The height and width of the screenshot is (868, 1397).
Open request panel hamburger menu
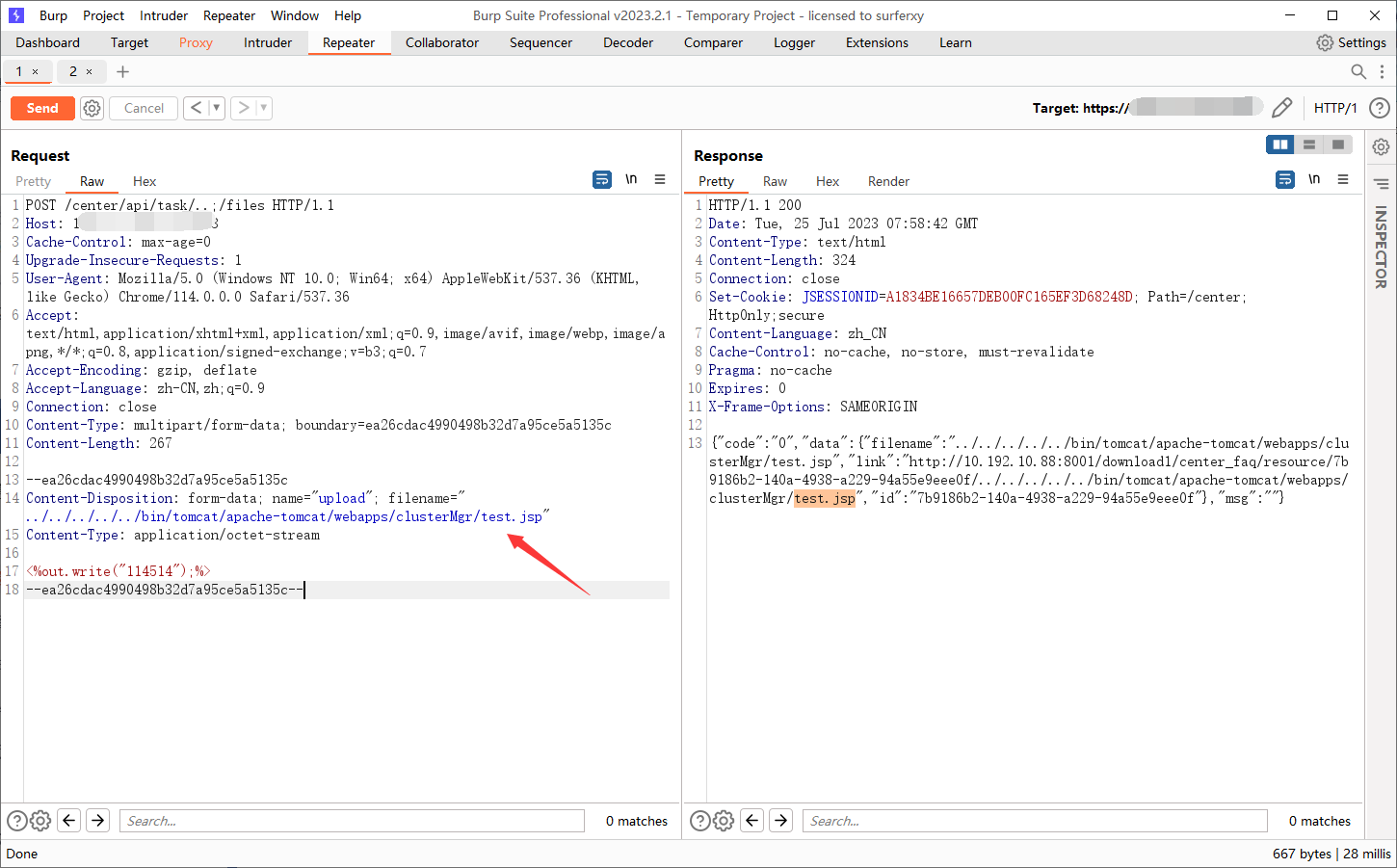[x=660, y=179]
